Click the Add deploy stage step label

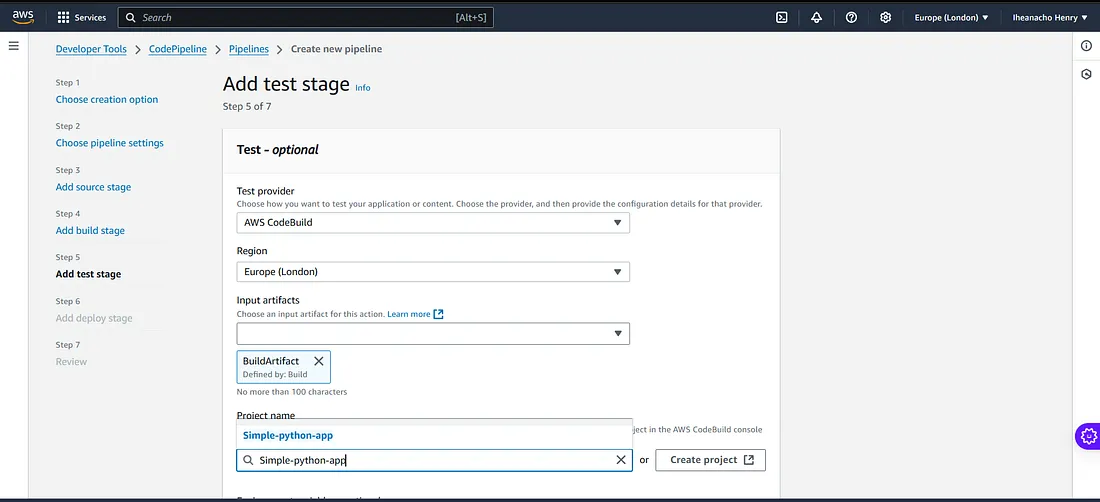[x=94, y=318]
